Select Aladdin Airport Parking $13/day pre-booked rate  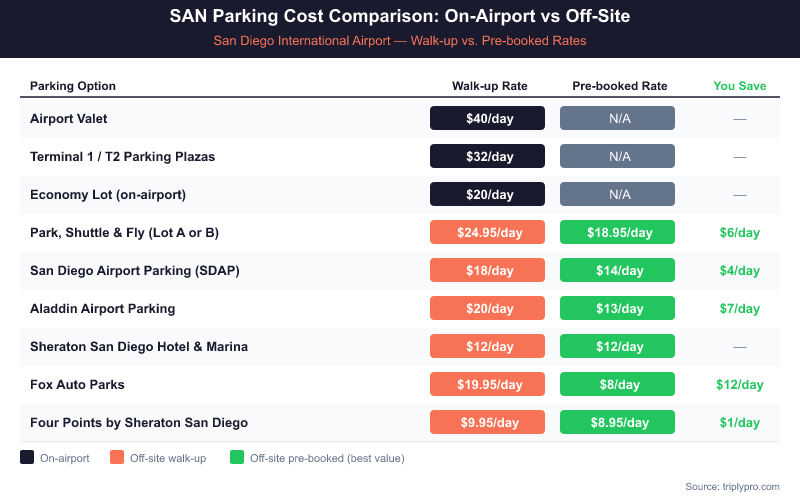coord(617,308)
